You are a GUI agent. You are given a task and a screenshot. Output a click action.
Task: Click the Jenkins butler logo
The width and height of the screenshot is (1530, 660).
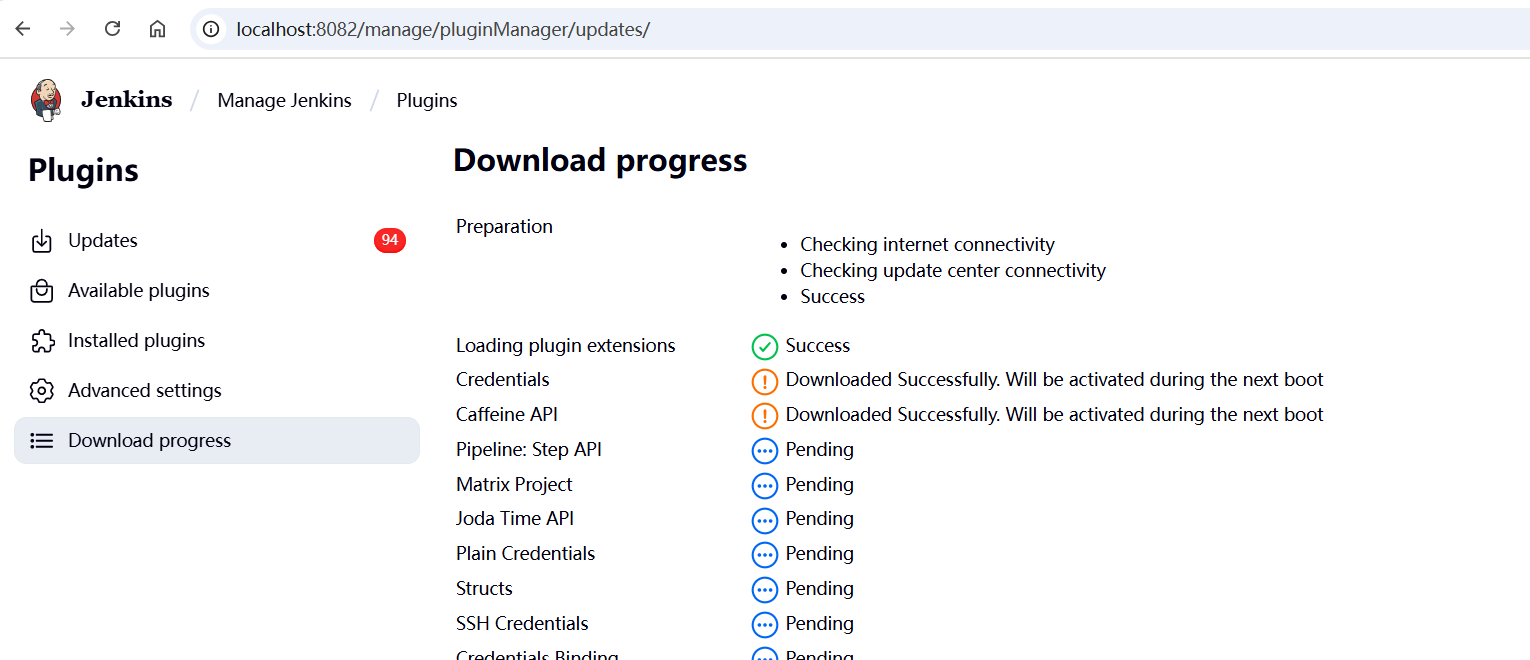tap(46, 100)
